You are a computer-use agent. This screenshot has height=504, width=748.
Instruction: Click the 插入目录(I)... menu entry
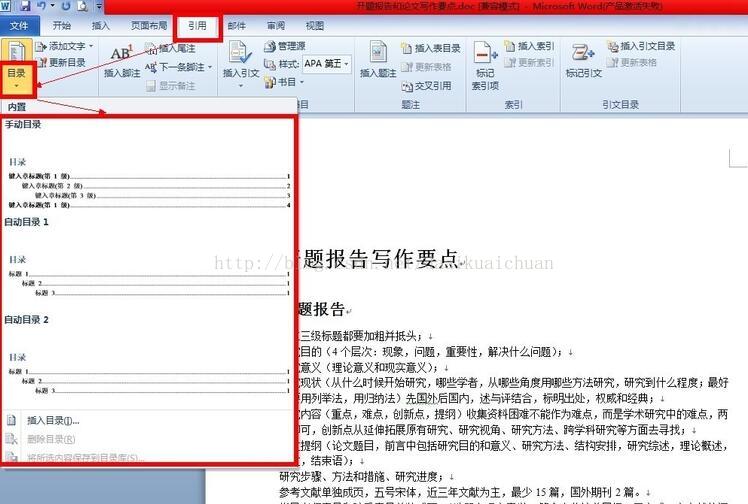pos(148,420)
